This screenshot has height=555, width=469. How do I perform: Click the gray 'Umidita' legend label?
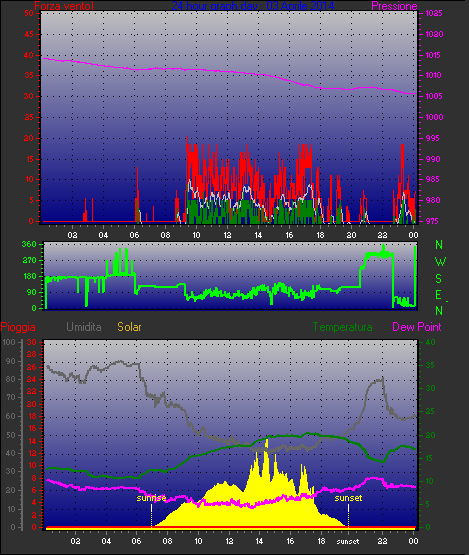click(84, 327)
